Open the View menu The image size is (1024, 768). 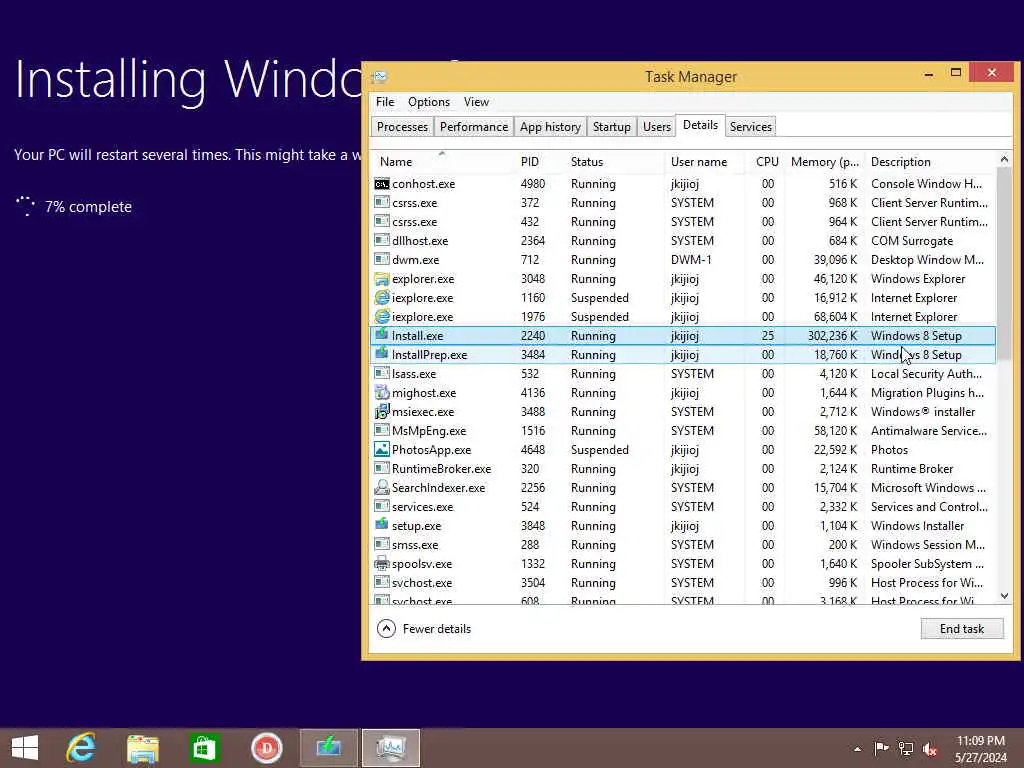(476, 102)
